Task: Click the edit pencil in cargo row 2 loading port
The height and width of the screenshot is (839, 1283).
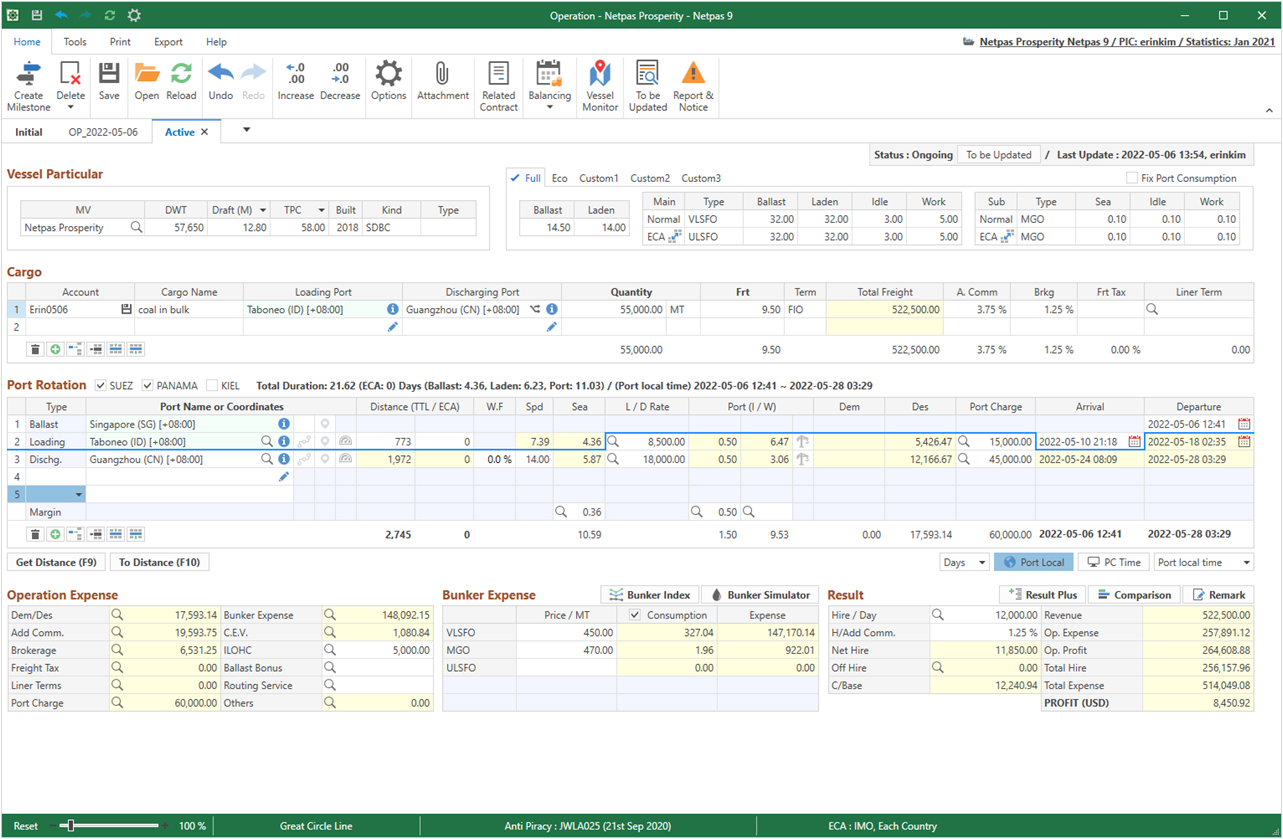Action: [392, 327]
